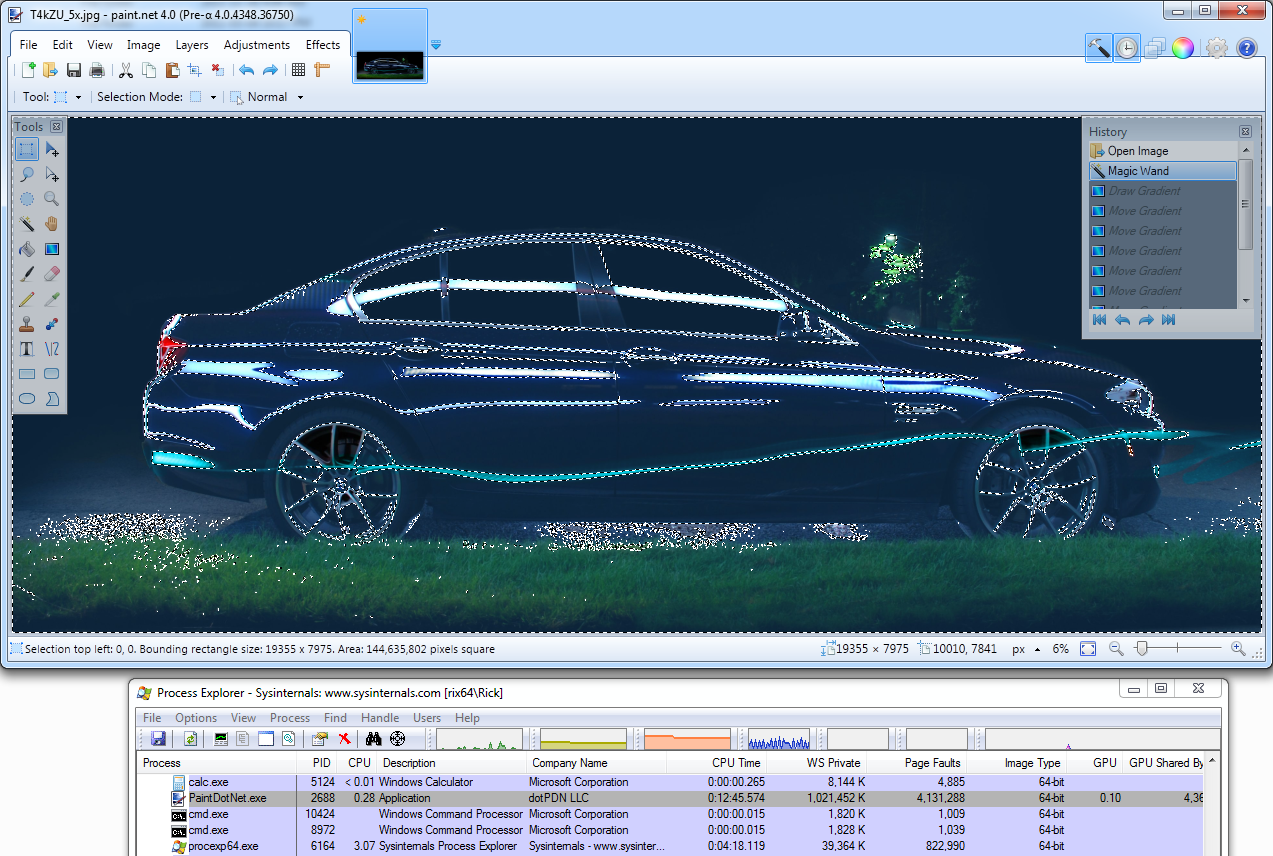Click the Deselect icon in the toolbar
This screenshot has width=1273, height=856.
pyautogui.click(x=218, y=70)
